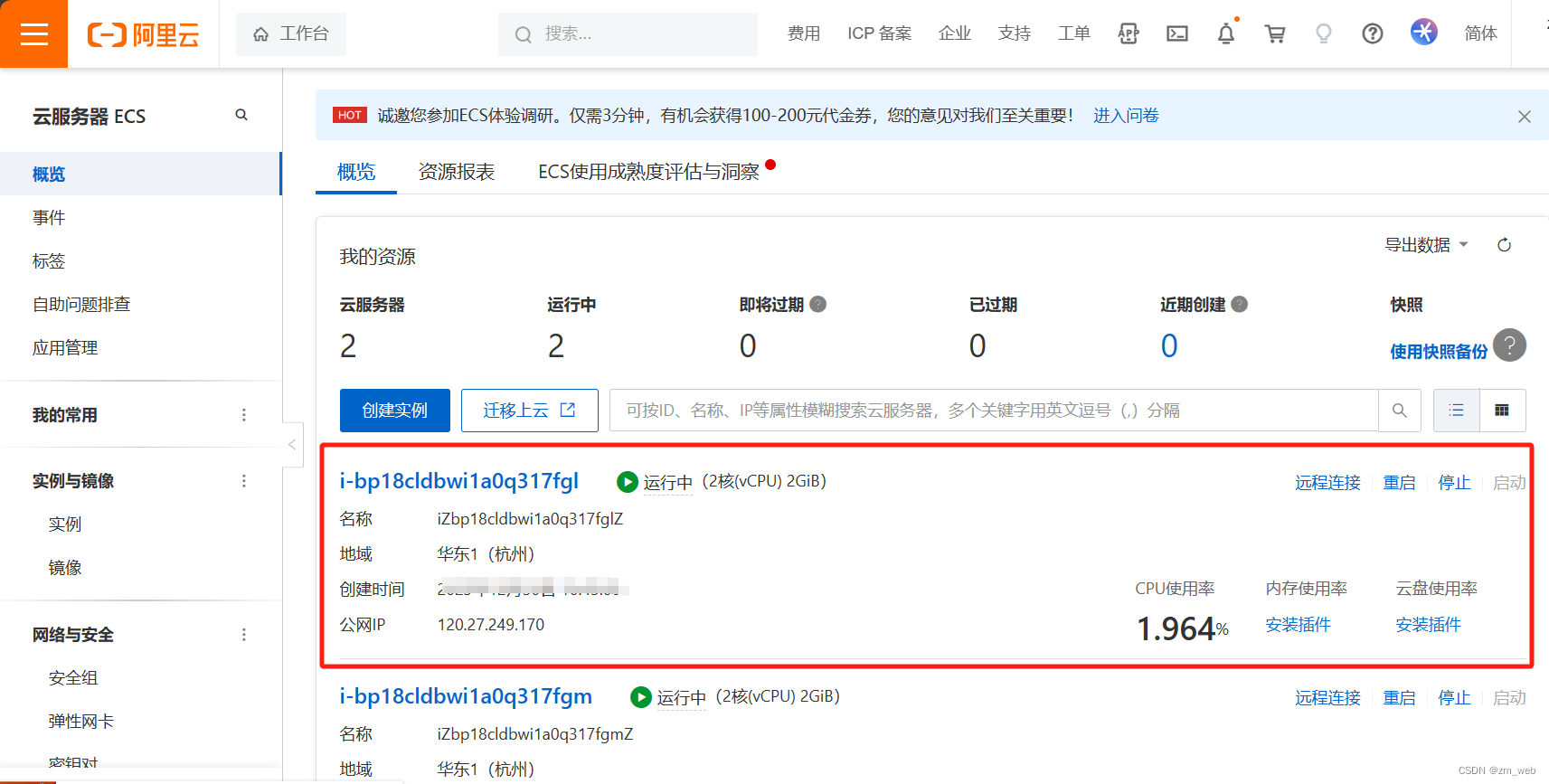Open help question mark icon in top bar
The height and width of the screenshot is (784, 1549).
click(1372, 34)
